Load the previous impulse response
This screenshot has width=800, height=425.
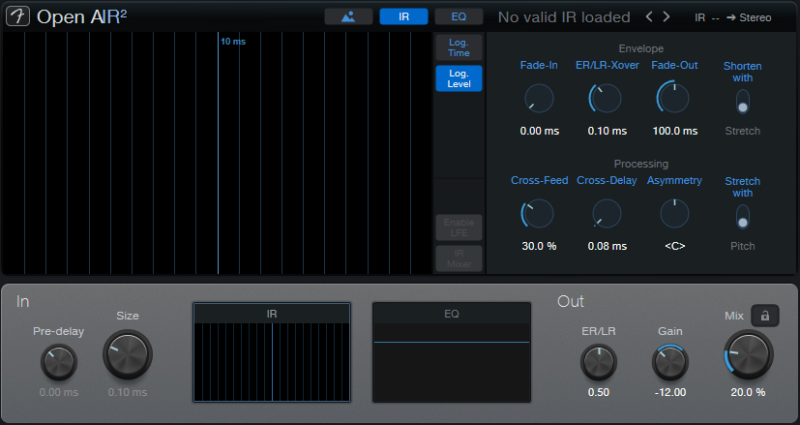coord(649,17)
